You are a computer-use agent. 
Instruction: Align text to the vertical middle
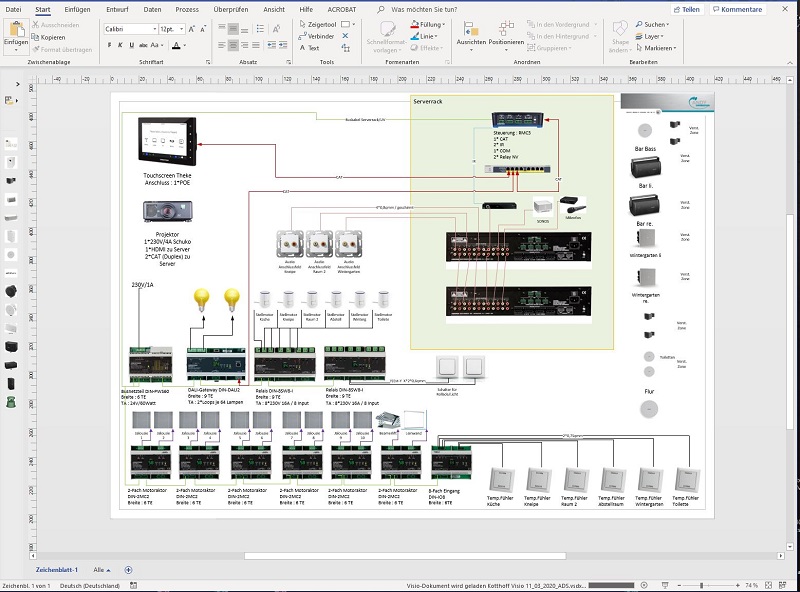coord(233,29)
